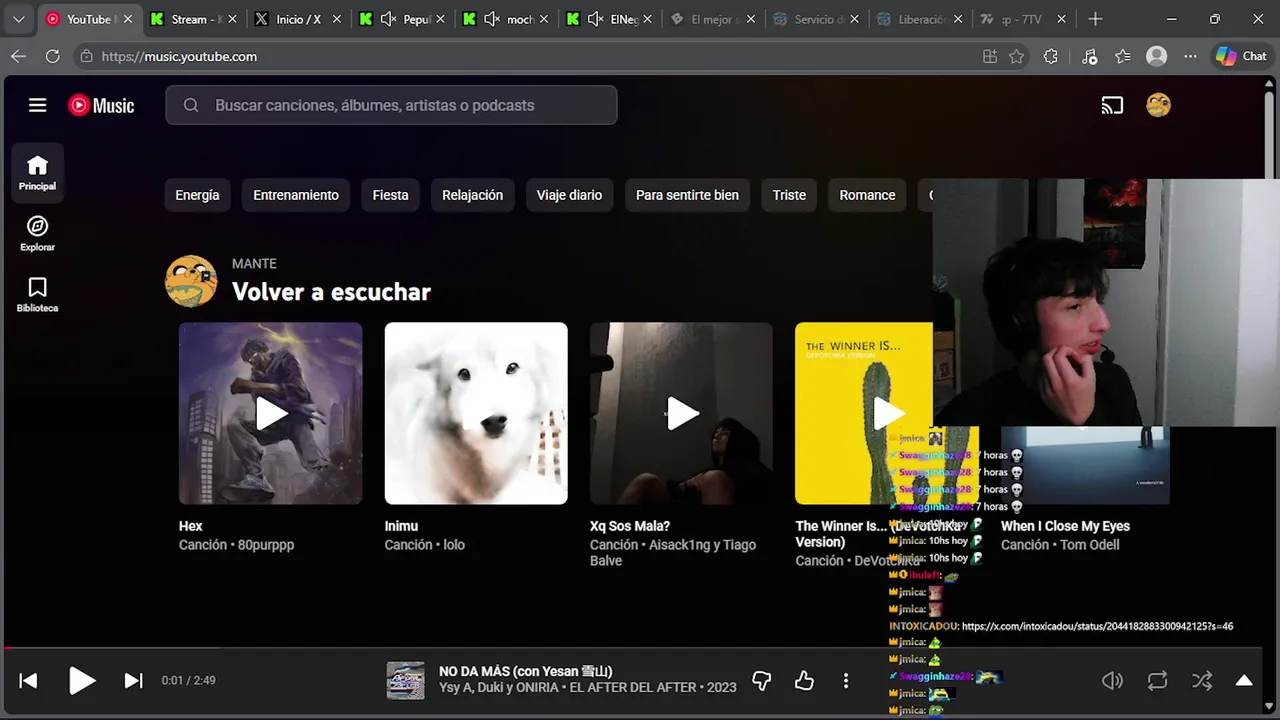
Task: Add this page to favorites star
Action: pos(1016,56)
